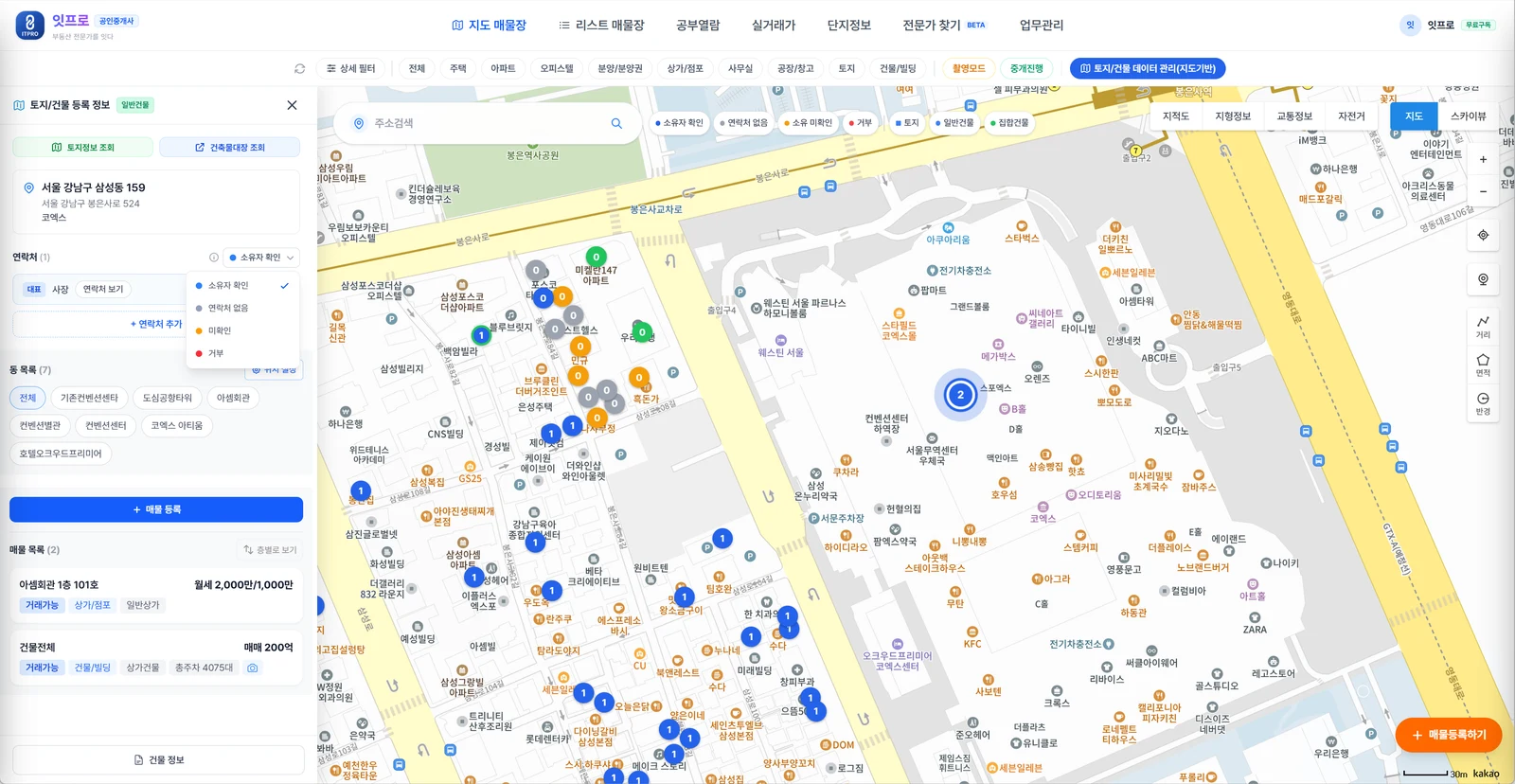Click the 토지정보 조회 button
Viewport: 1515px width, 784px height.
(x=83, y=148)
